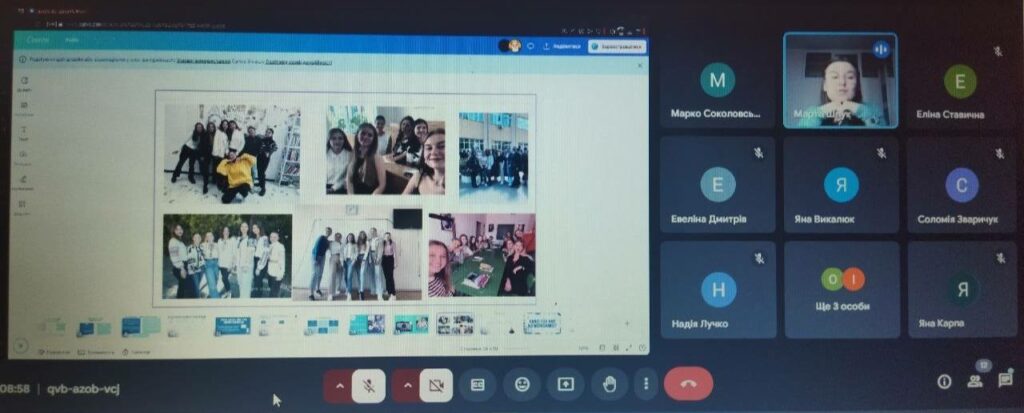Image resolution: width=1024 pixels, height=413 pixels.
Task: Click the Canva logo menu item
Action: coord(38,40)
